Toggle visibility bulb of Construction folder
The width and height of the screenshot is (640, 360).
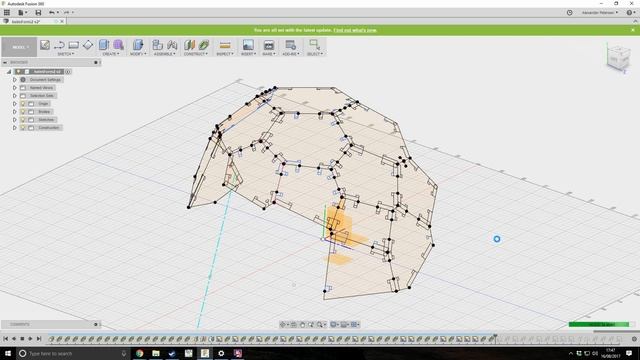tap(23, 128)
